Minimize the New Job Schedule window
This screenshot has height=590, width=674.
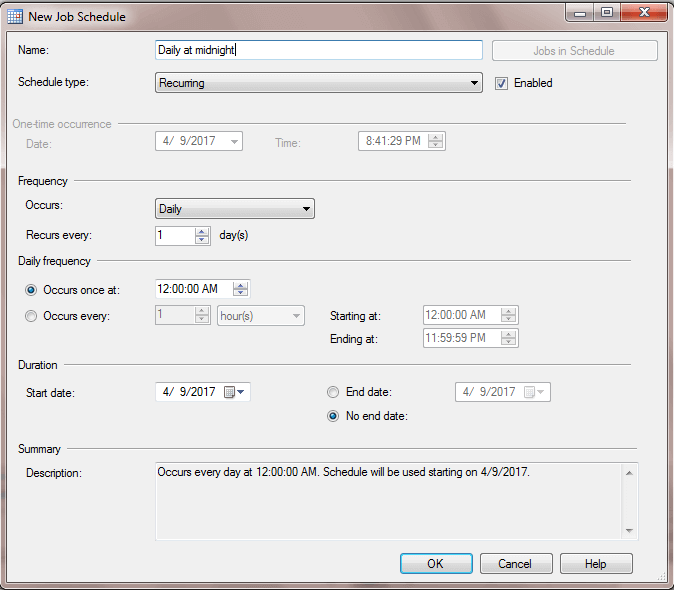click(580, 12)
